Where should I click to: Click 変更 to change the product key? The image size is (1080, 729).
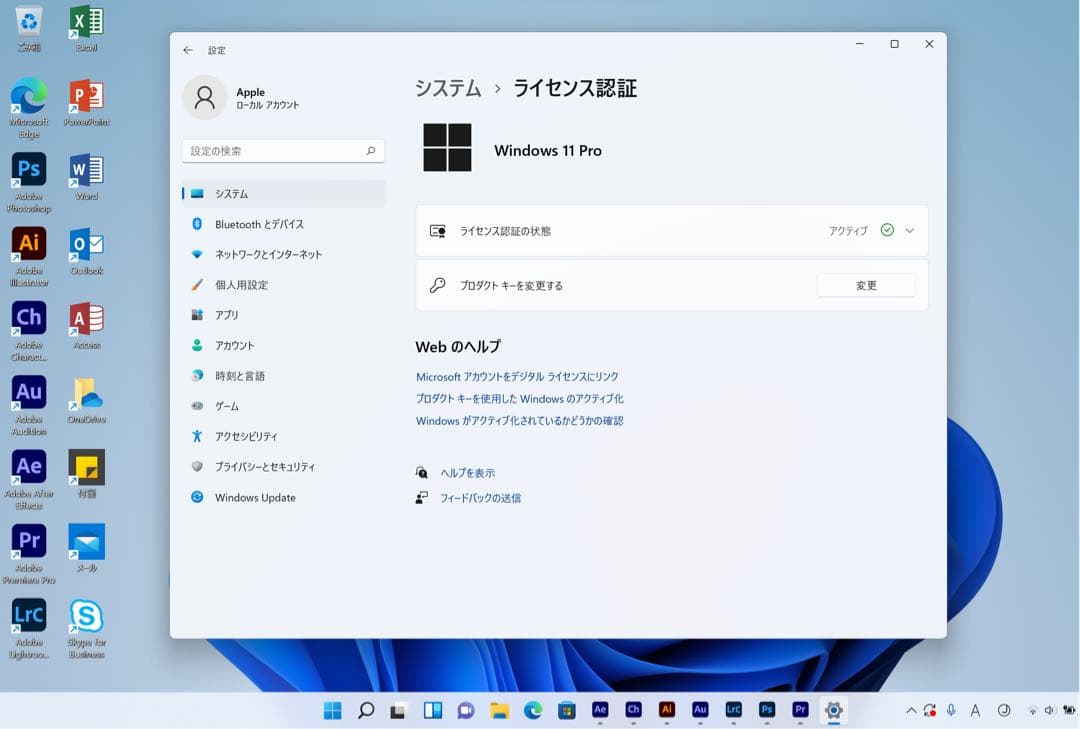pyautogui.click(x=866, y=285)
